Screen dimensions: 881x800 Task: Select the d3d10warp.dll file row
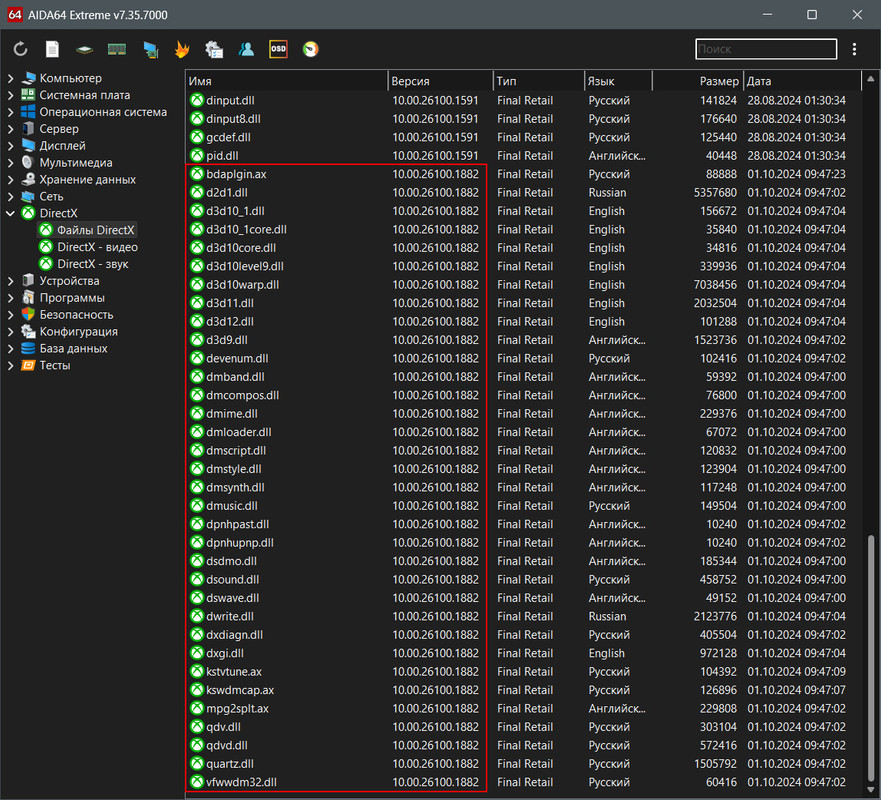(x=523, y=285)
